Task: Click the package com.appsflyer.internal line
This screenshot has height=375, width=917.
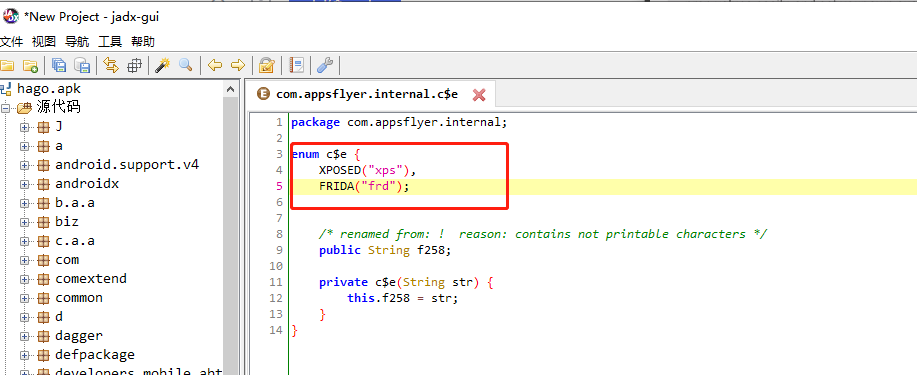Action: tap(399, 122)
